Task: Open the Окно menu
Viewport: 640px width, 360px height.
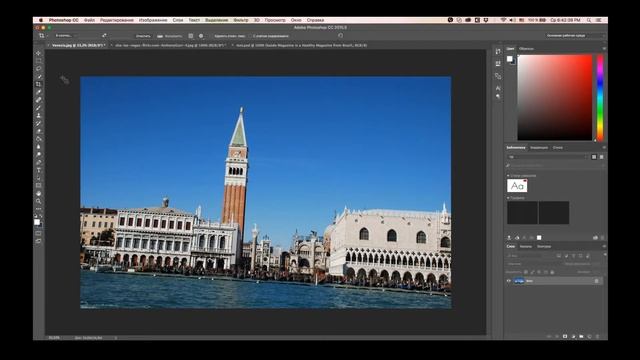Action: click(x=296, y=20)
